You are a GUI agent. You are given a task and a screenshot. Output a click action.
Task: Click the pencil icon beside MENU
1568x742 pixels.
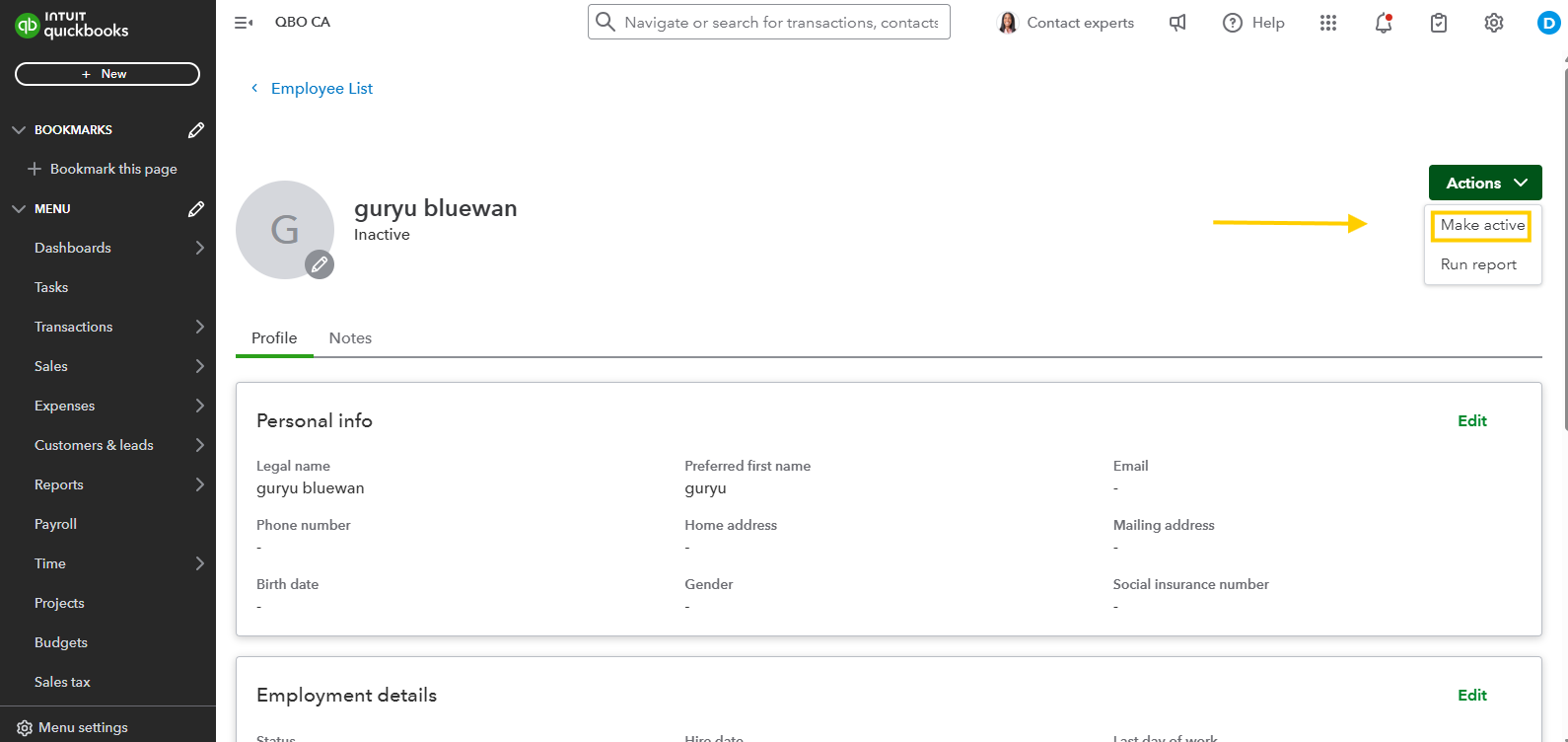coord(196,209)
